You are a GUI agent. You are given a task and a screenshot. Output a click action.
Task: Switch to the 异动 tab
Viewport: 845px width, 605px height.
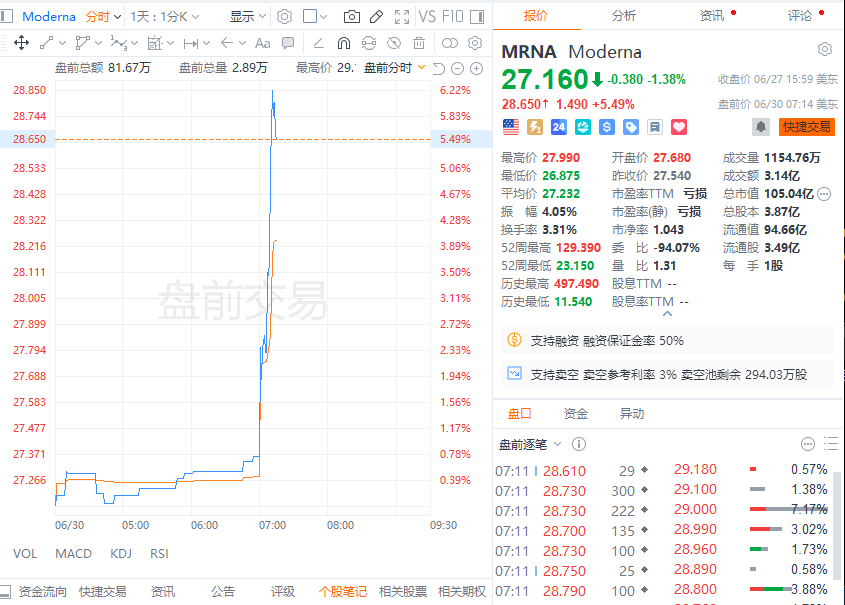coord(632,414)
